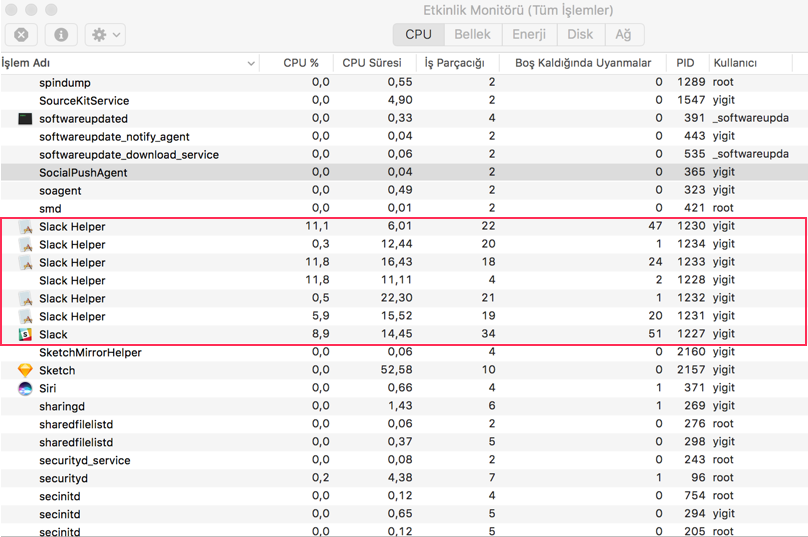Switch to the CPU tab
This screenshot has width=808, height=537.
point(418,35)
